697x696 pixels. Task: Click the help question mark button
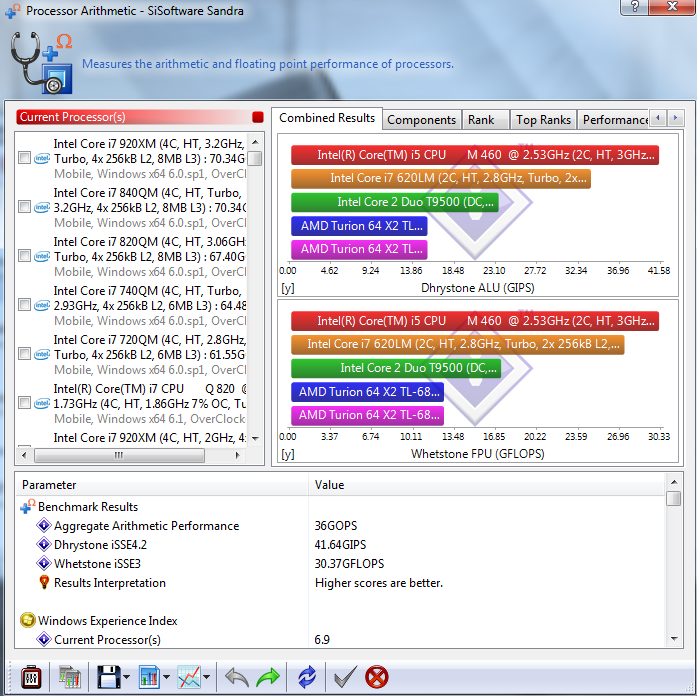[x=635, y=6]
